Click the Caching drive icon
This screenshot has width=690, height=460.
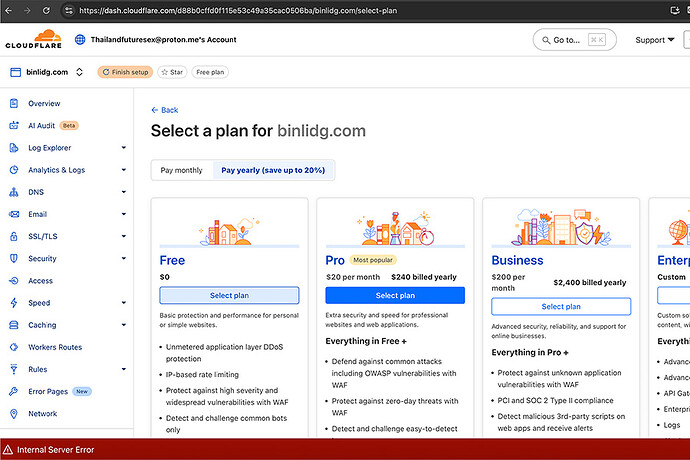click(14, 325)
